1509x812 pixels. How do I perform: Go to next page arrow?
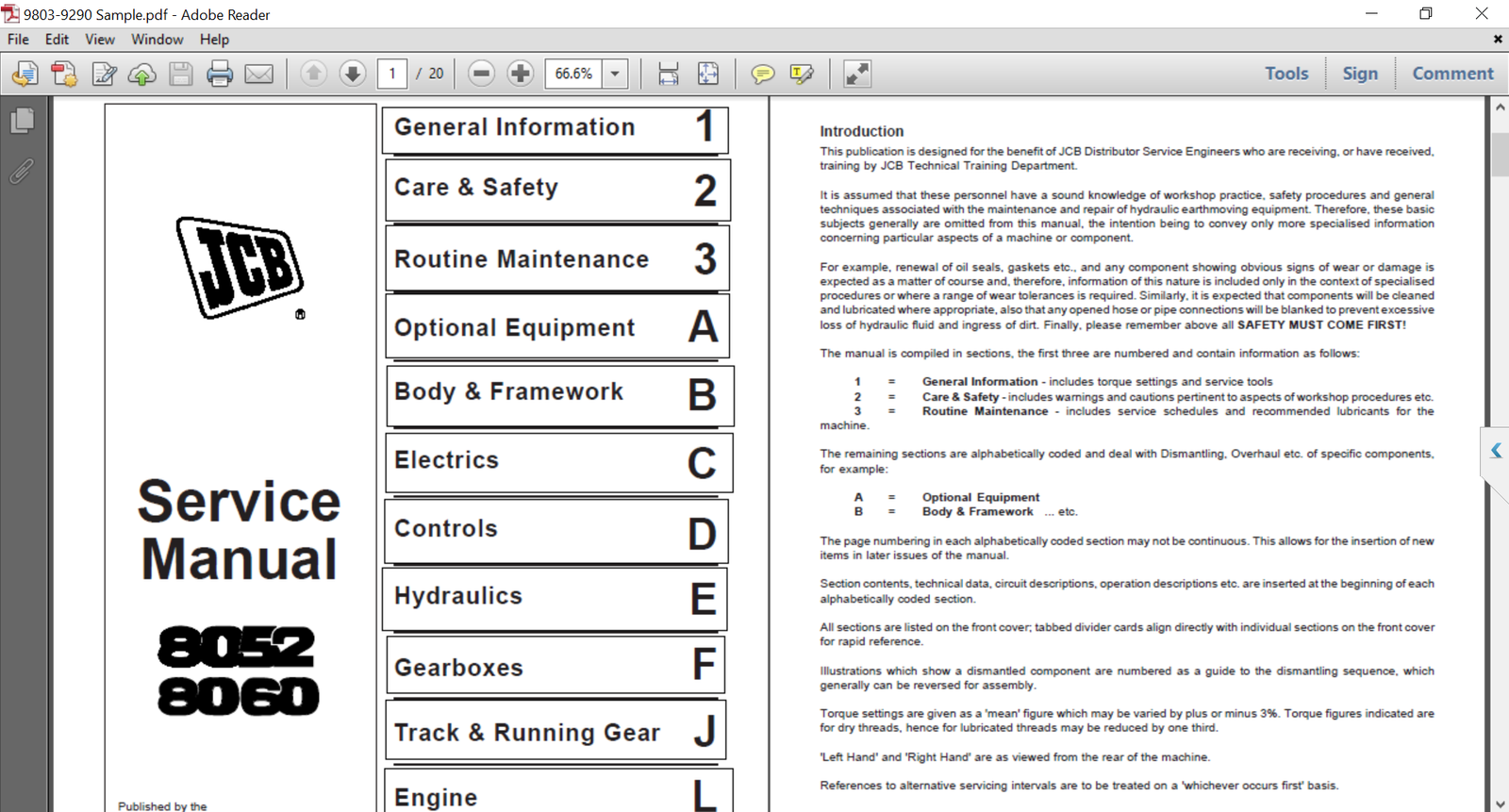[353, 74]
